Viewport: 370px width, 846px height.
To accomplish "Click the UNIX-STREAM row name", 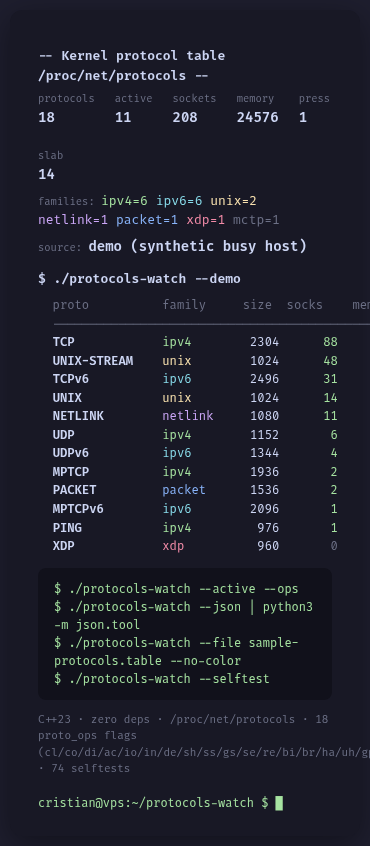I will (93, 360).
